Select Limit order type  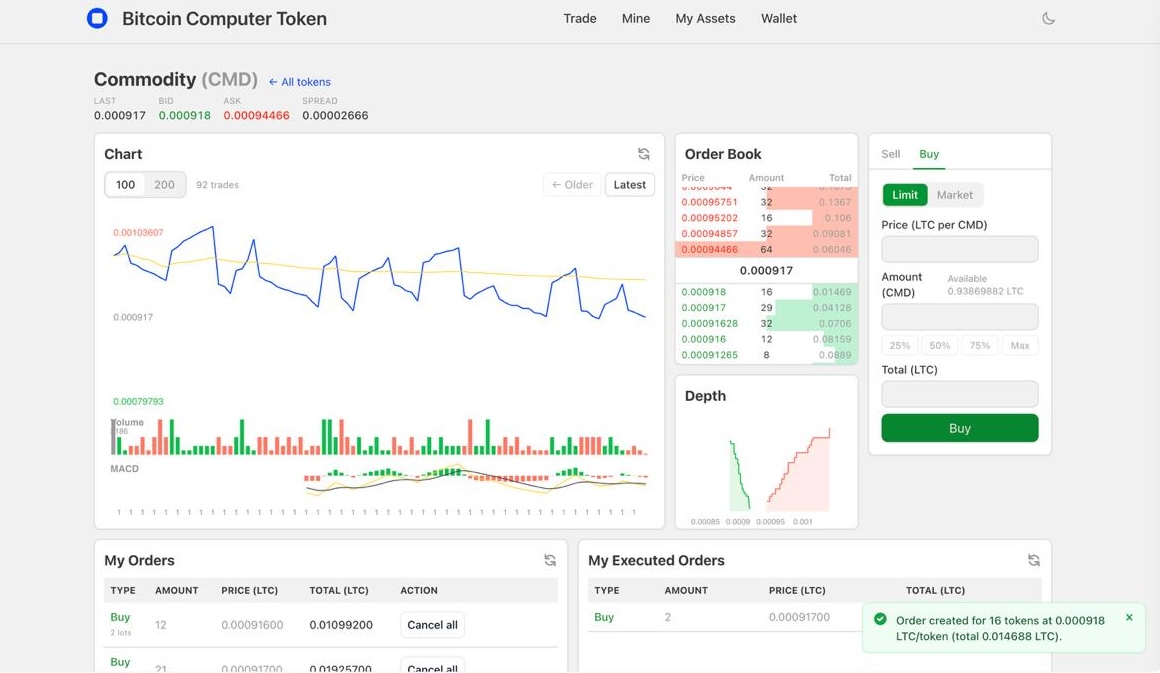(x=905, y=195)
